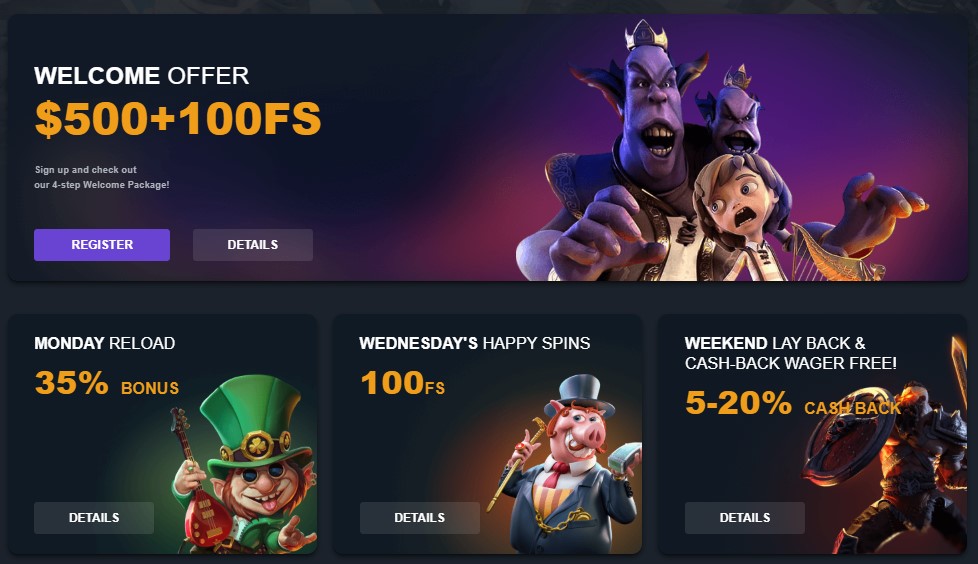
Task: Select the WELCOME OFFER heading
Action: pos(142,76)
